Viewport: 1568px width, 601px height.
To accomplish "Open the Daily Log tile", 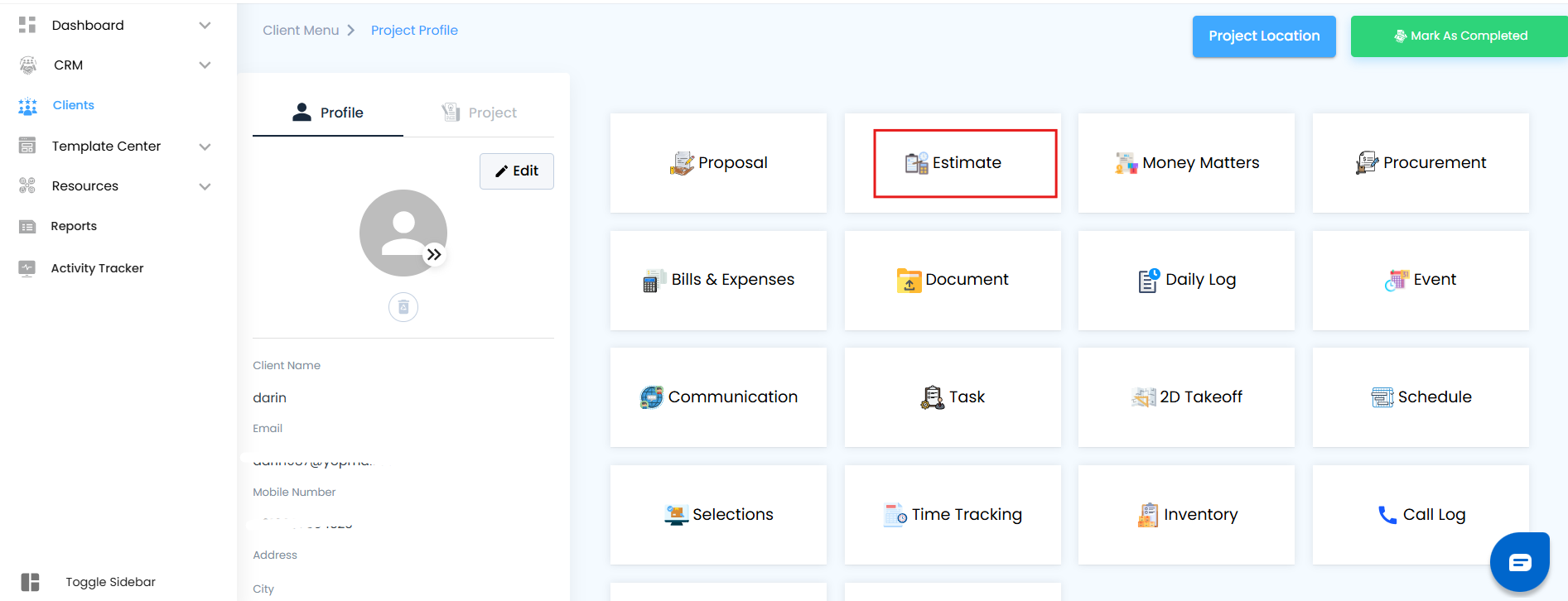I will tap(1186, 281).
